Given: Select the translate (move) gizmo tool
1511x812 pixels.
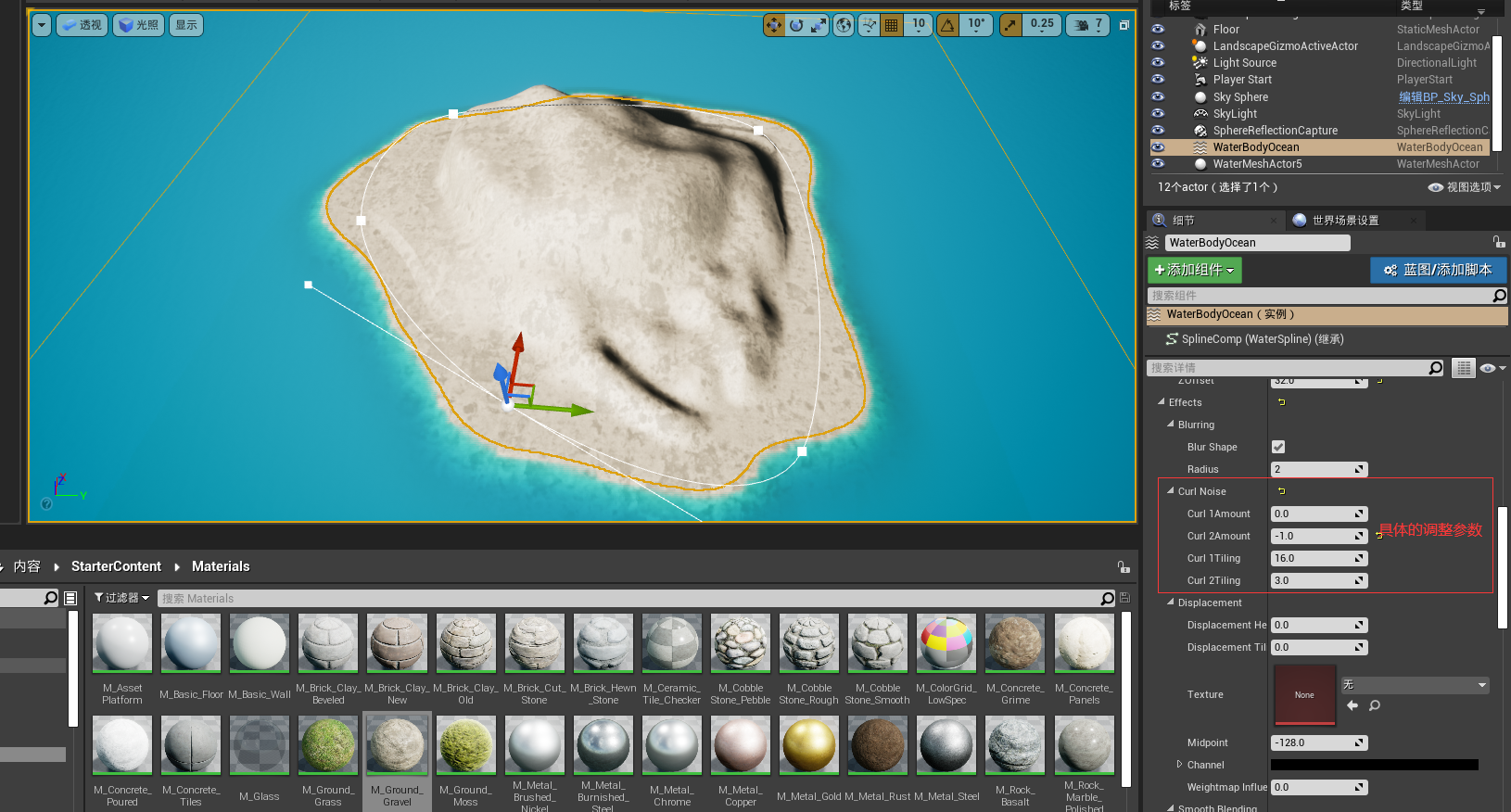Looking at the screenshot, I should [774, 25].
